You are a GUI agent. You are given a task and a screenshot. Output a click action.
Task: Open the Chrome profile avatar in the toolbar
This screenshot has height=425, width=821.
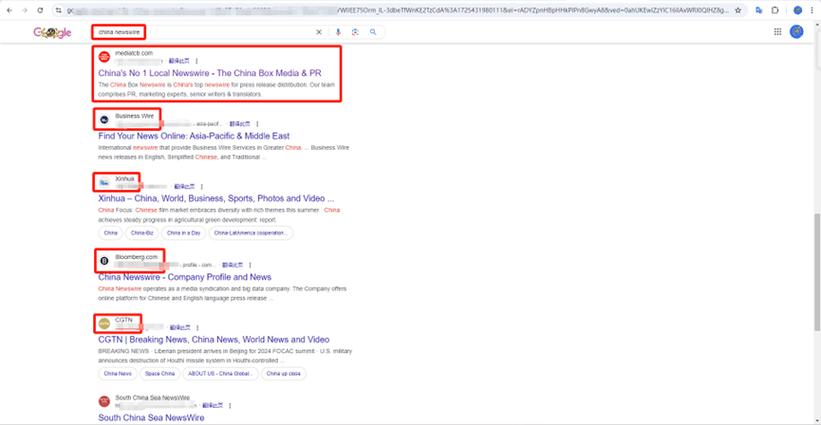[797, 10]
